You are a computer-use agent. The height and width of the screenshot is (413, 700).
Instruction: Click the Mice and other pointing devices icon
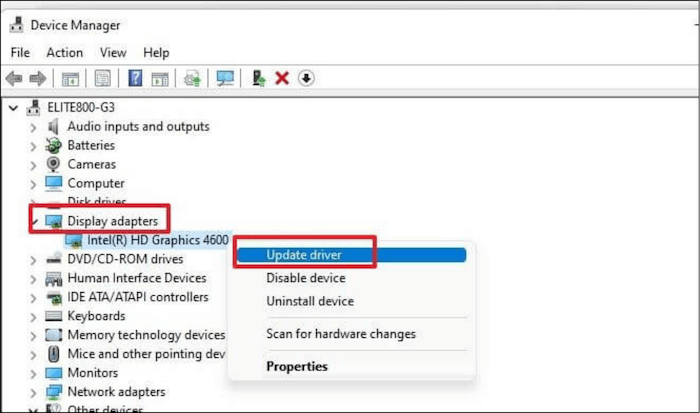pyautogui.click(x=54, y=354)
